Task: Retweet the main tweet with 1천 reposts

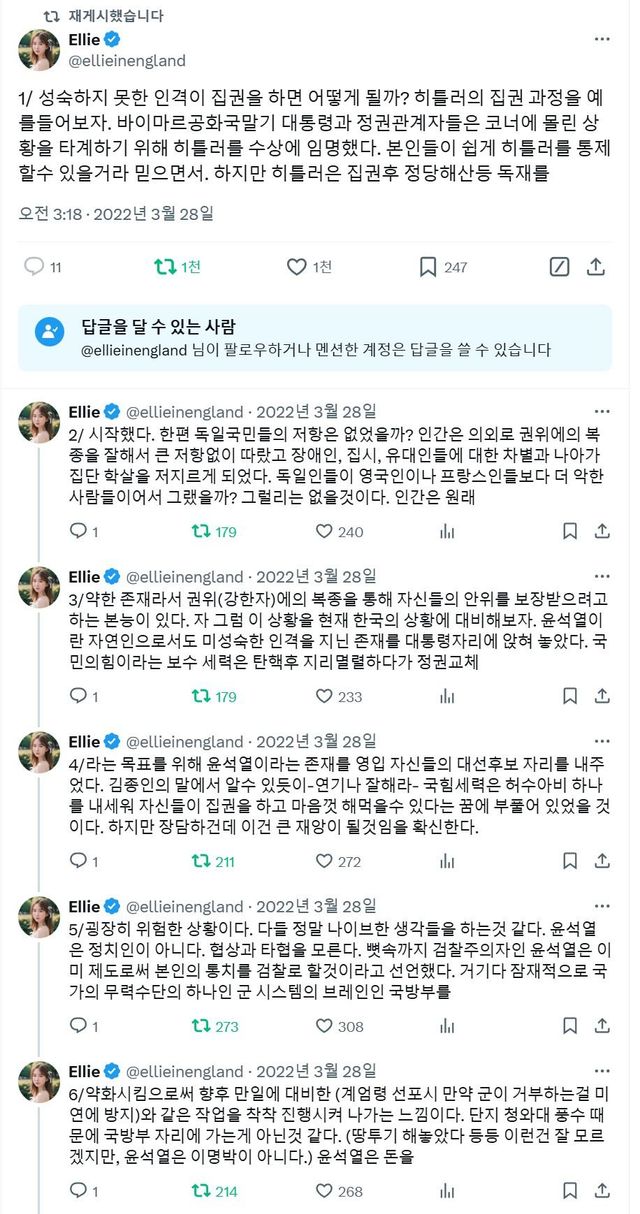Action: 165,266
